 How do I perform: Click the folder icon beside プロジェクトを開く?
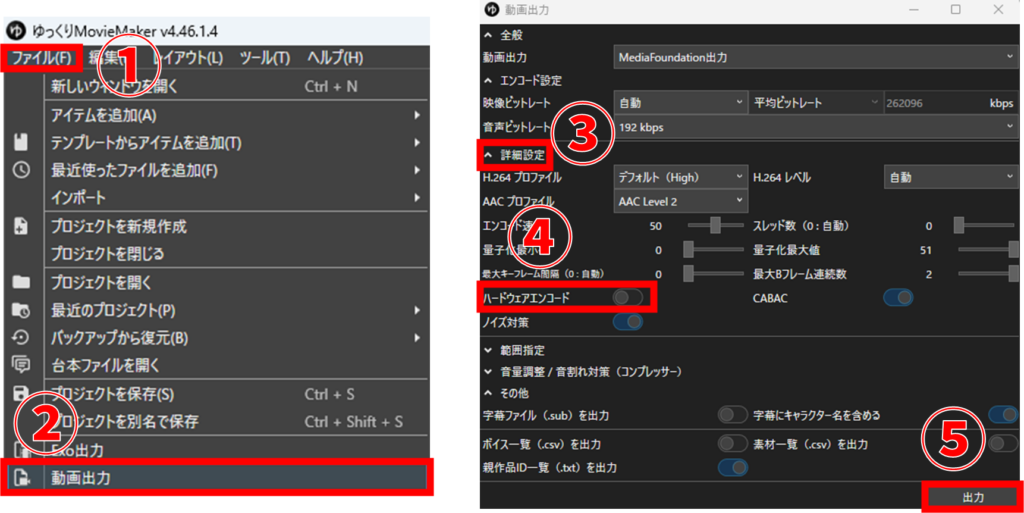[21, 282]
